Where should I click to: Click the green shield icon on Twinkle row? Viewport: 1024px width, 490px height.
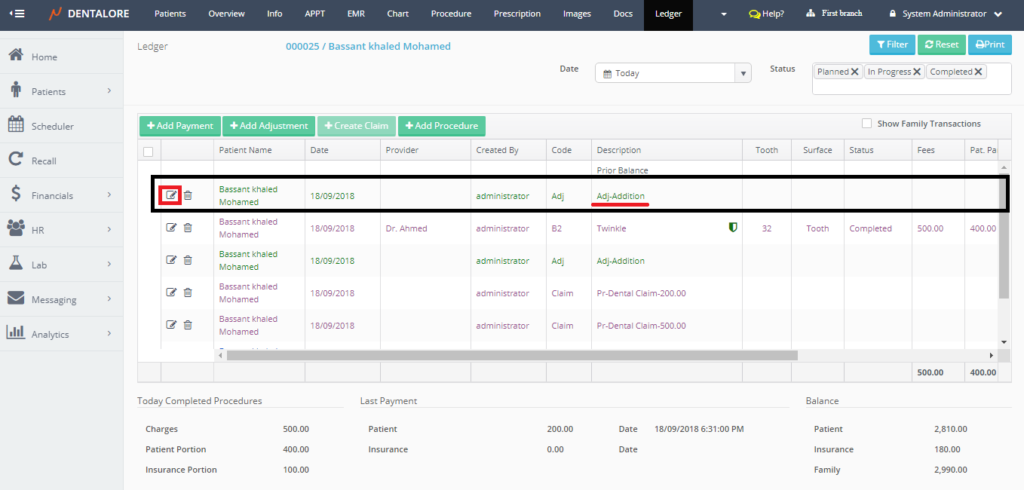coord(733,228)
